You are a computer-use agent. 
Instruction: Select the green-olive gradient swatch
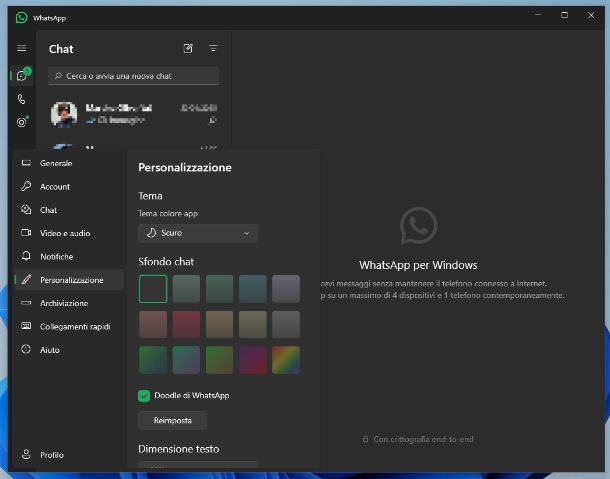pyautogui.click(x=219, y=360)
